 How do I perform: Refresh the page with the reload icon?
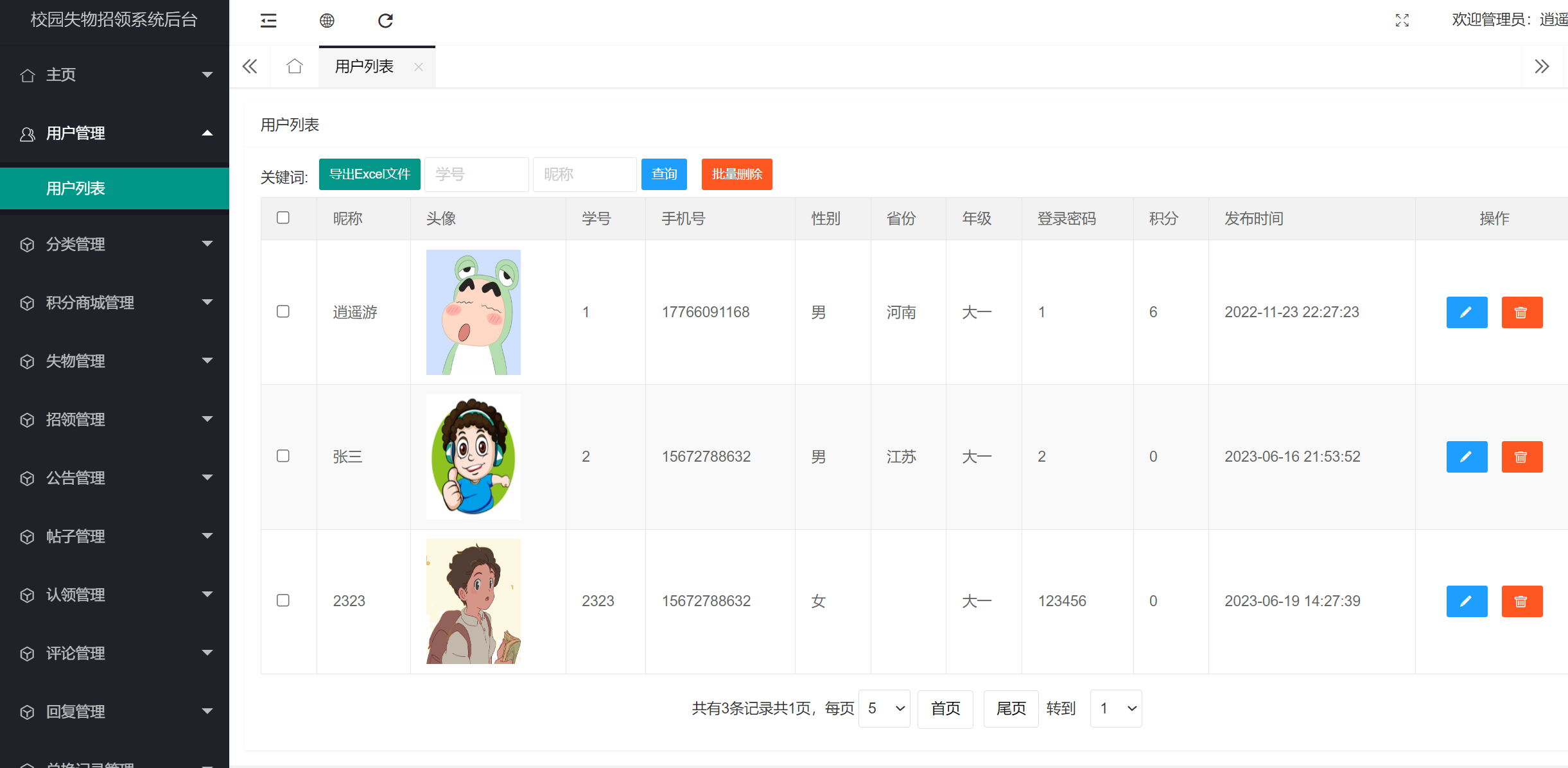pyautogui.click(x=385, y=20)
